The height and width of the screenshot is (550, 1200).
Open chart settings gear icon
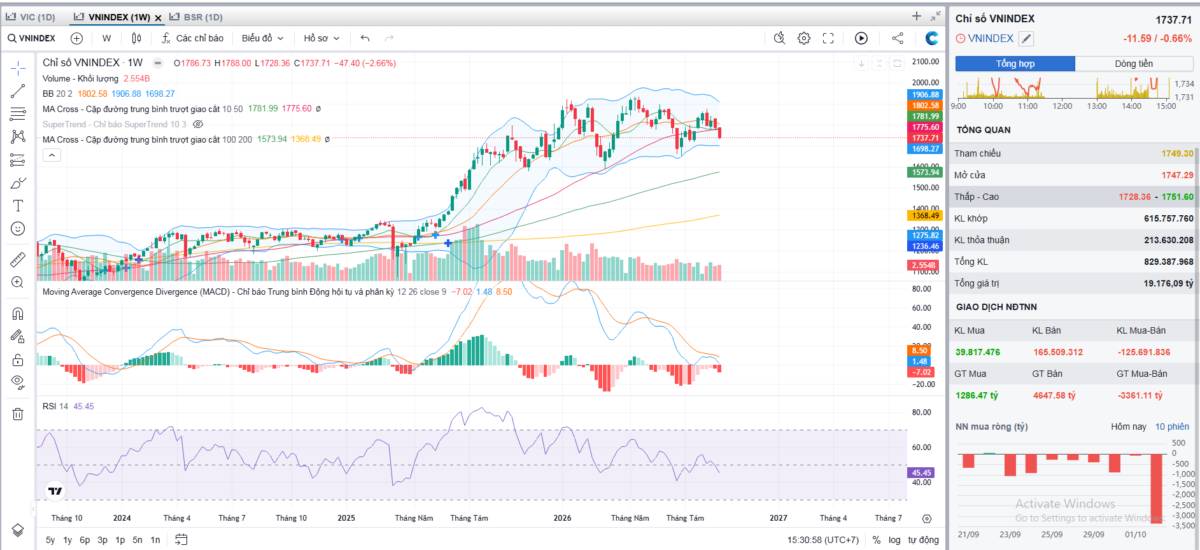click(x=804, y=38)
